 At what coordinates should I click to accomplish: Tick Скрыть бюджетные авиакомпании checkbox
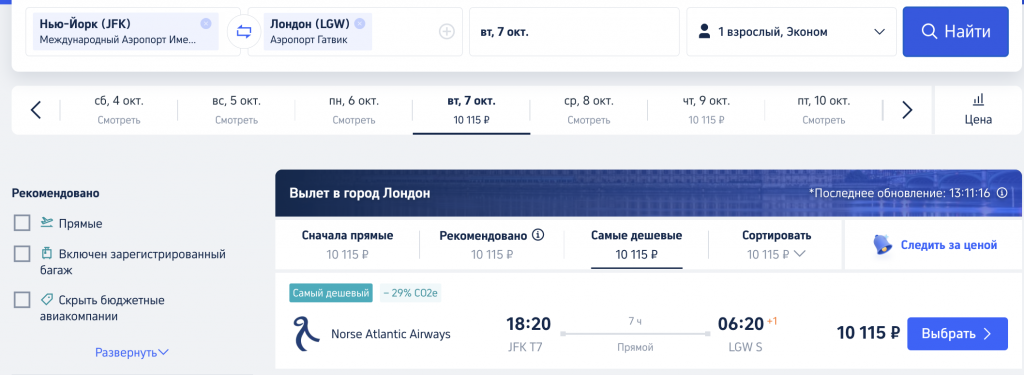tap(22, 300)
